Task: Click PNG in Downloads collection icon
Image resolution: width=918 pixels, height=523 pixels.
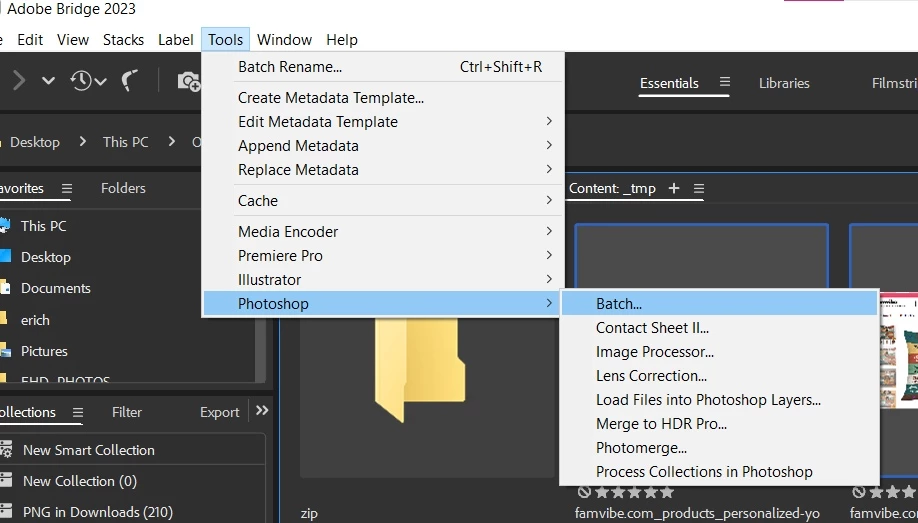Action: click(x=6, y=512)
